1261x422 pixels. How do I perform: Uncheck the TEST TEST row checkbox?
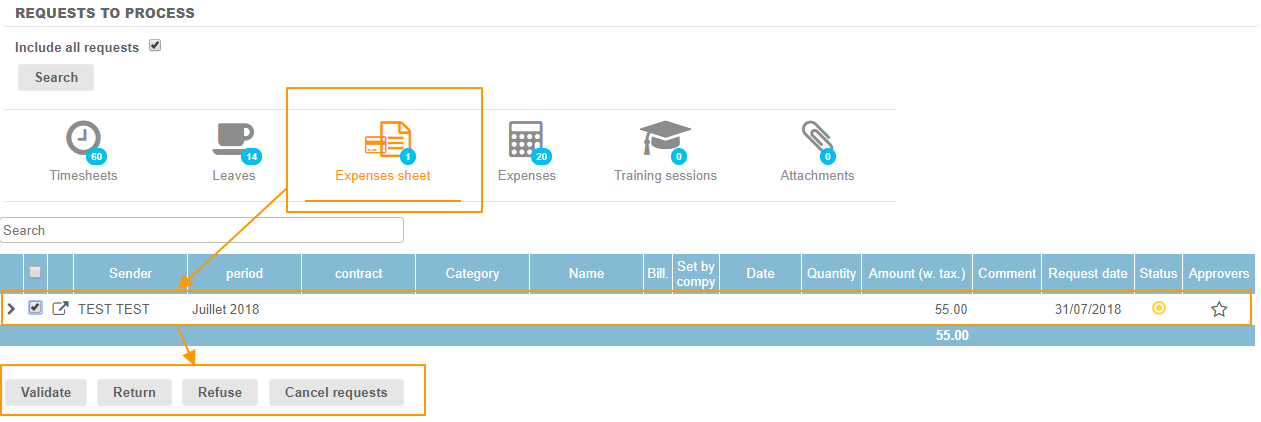tap(35, 308)
